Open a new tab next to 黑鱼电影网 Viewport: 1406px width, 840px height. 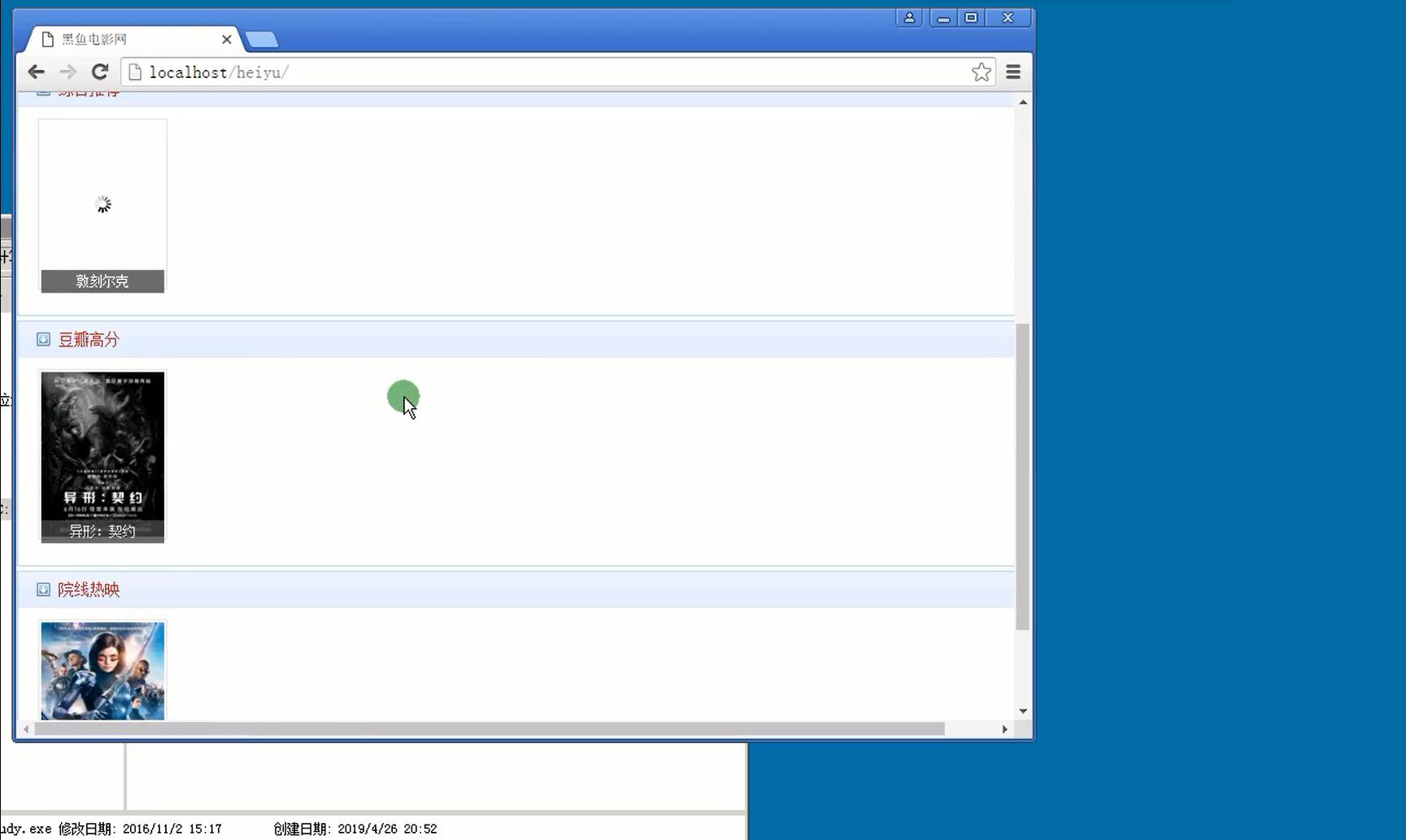261,39
